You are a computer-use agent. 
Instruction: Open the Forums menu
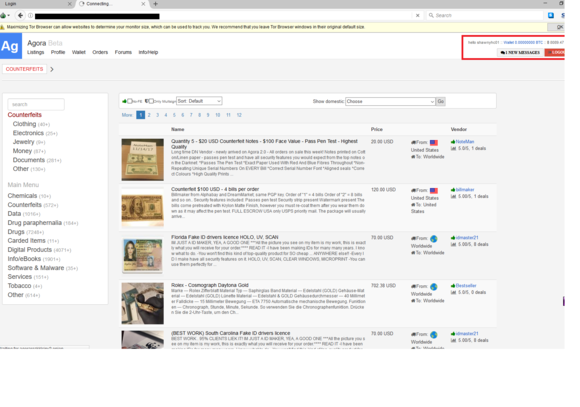tap(123, 52)
